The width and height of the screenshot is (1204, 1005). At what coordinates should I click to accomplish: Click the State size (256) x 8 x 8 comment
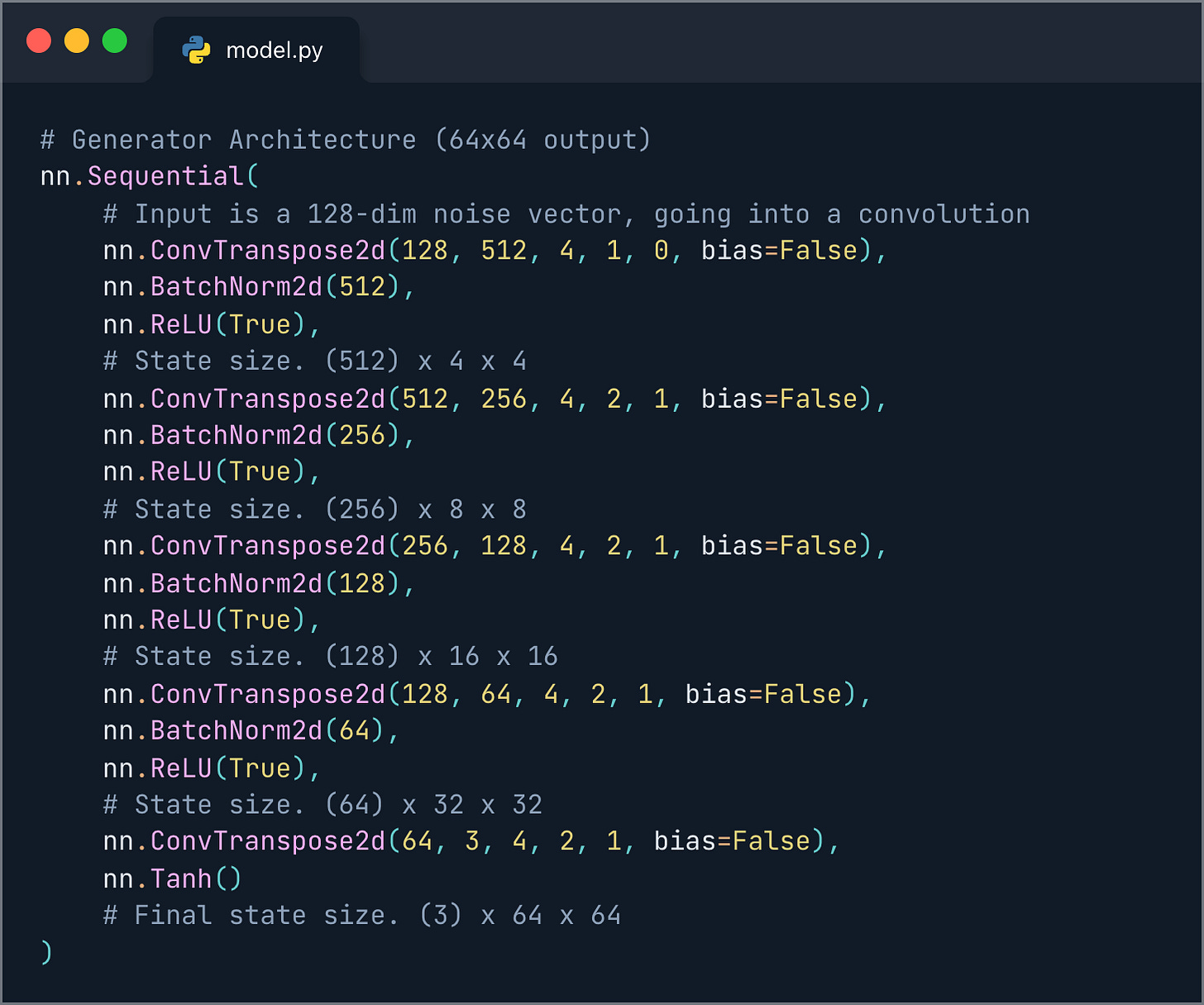[314, 508]
